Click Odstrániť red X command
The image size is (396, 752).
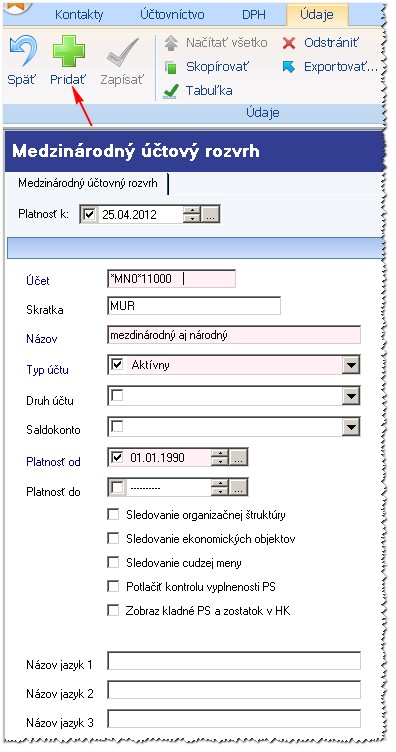click(x=321, y=43)
